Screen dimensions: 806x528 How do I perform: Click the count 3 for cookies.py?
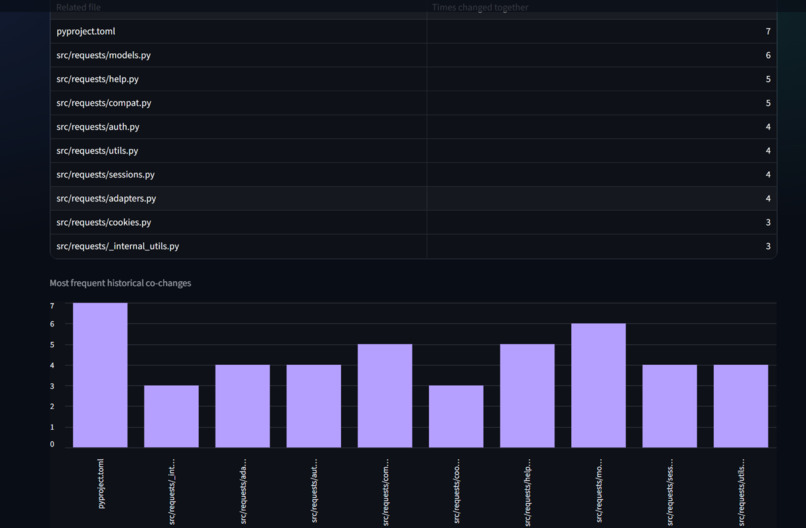768,223
